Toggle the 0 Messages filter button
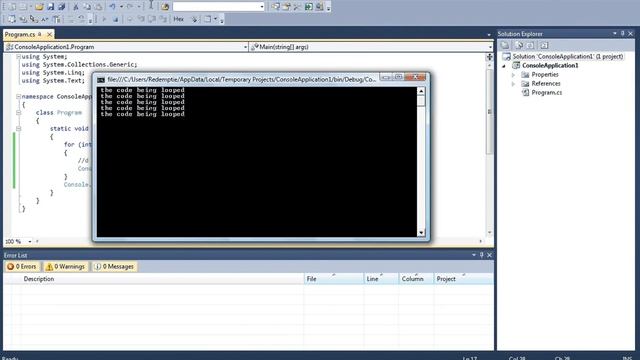The height and width of the screenshot is (360, 640). [114, 267]
